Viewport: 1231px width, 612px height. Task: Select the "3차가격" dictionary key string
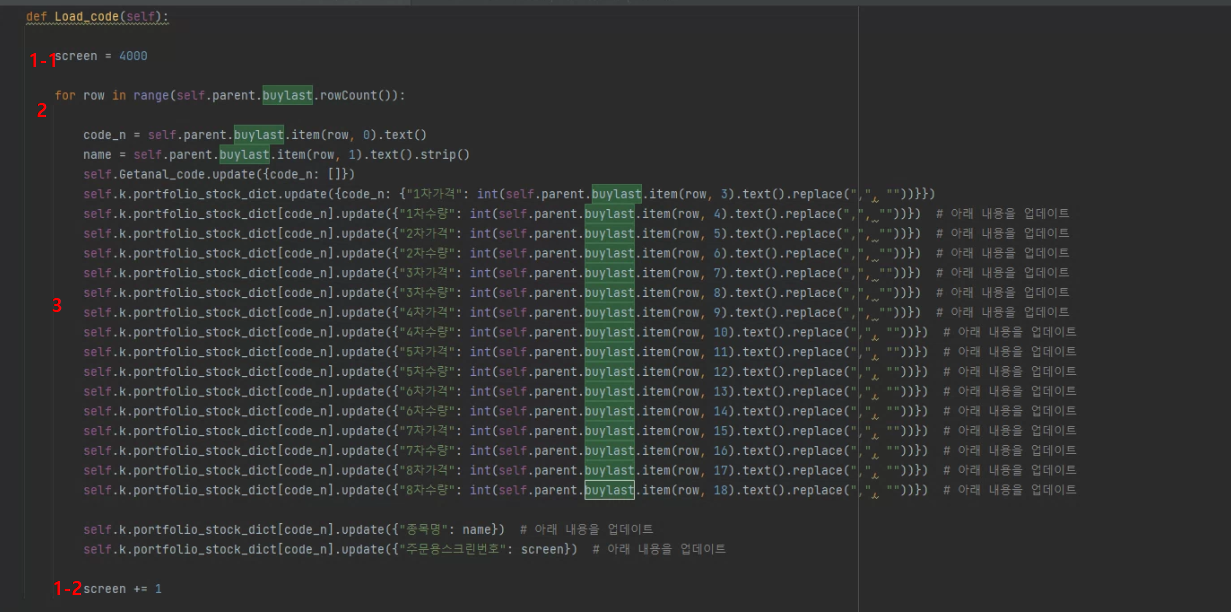[x=427, y=273]
